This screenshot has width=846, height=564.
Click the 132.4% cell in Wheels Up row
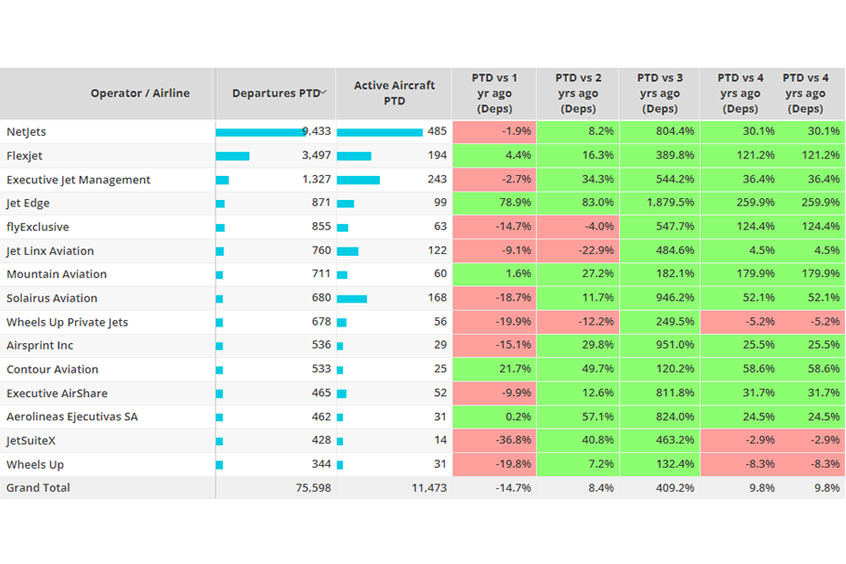659,464
